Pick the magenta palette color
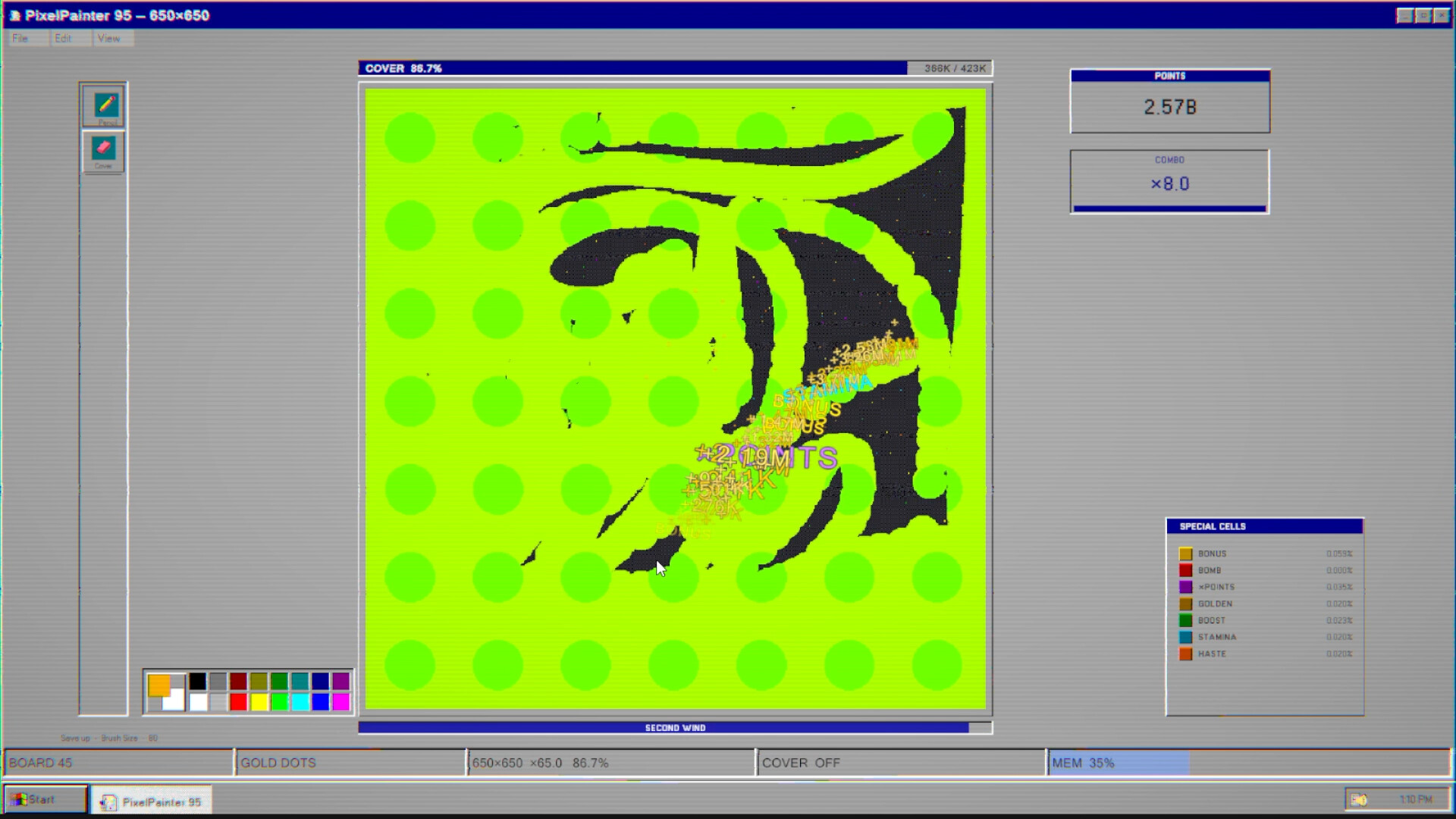Viewport: 1456px width, 819px height. coord(341,702)
